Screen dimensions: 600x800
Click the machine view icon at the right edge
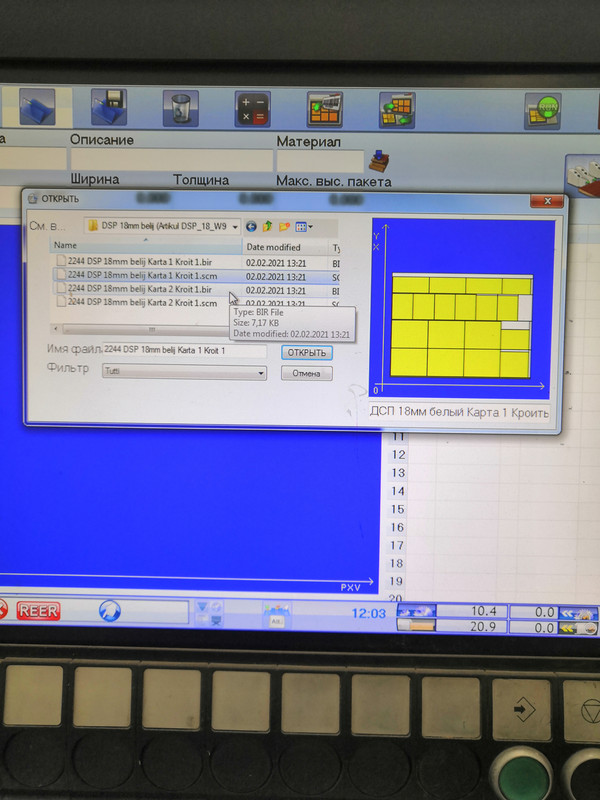tap(583, 174)
